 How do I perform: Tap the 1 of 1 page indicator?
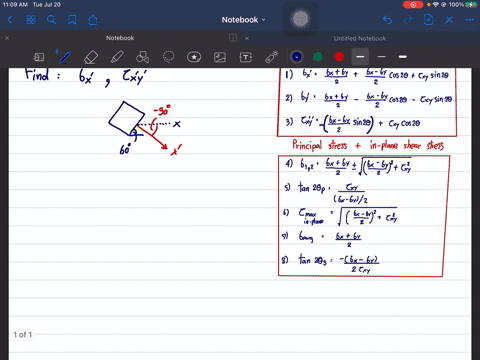(x=23, y=334)
